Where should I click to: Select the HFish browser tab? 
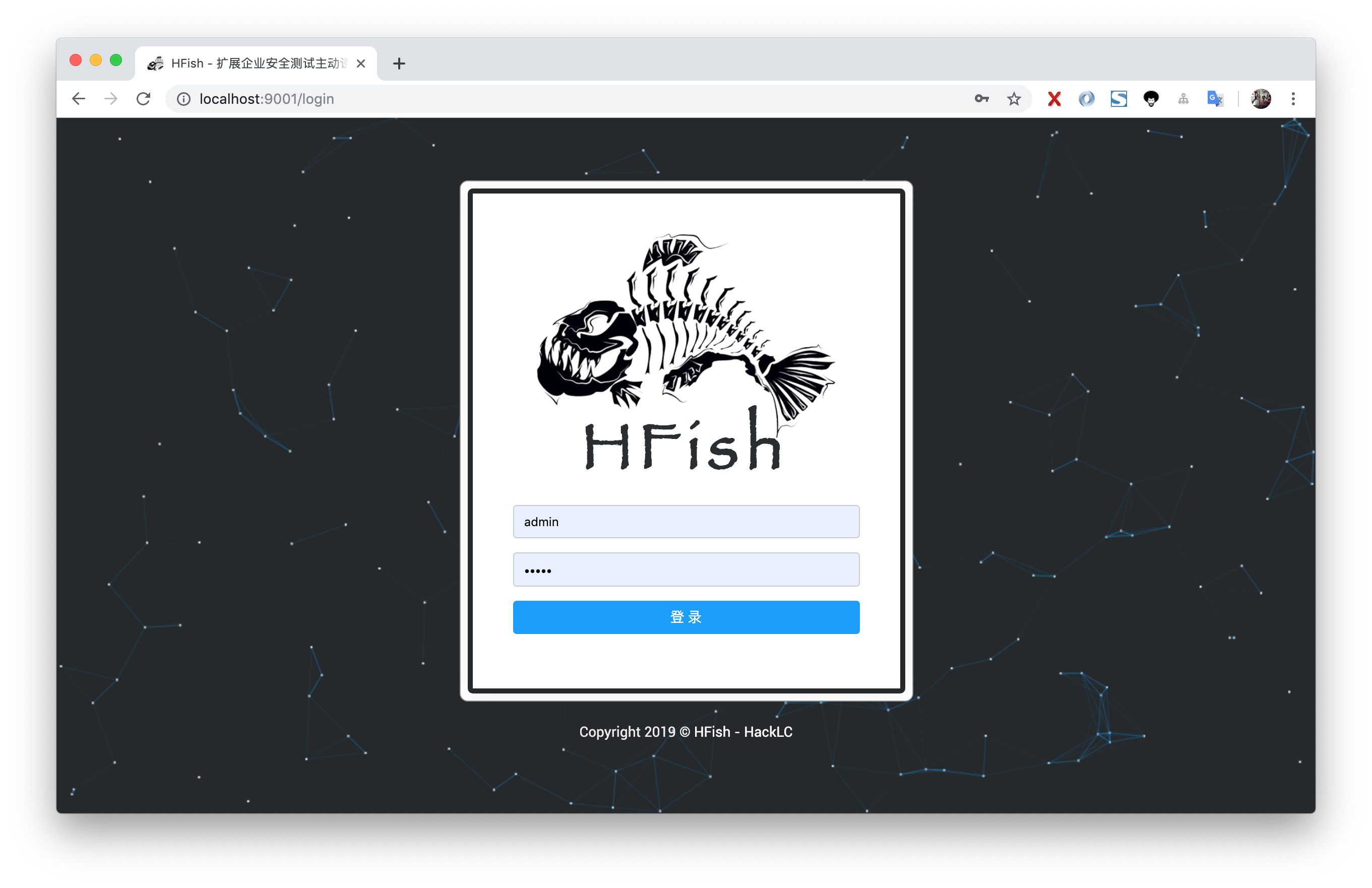click(254, 64)
